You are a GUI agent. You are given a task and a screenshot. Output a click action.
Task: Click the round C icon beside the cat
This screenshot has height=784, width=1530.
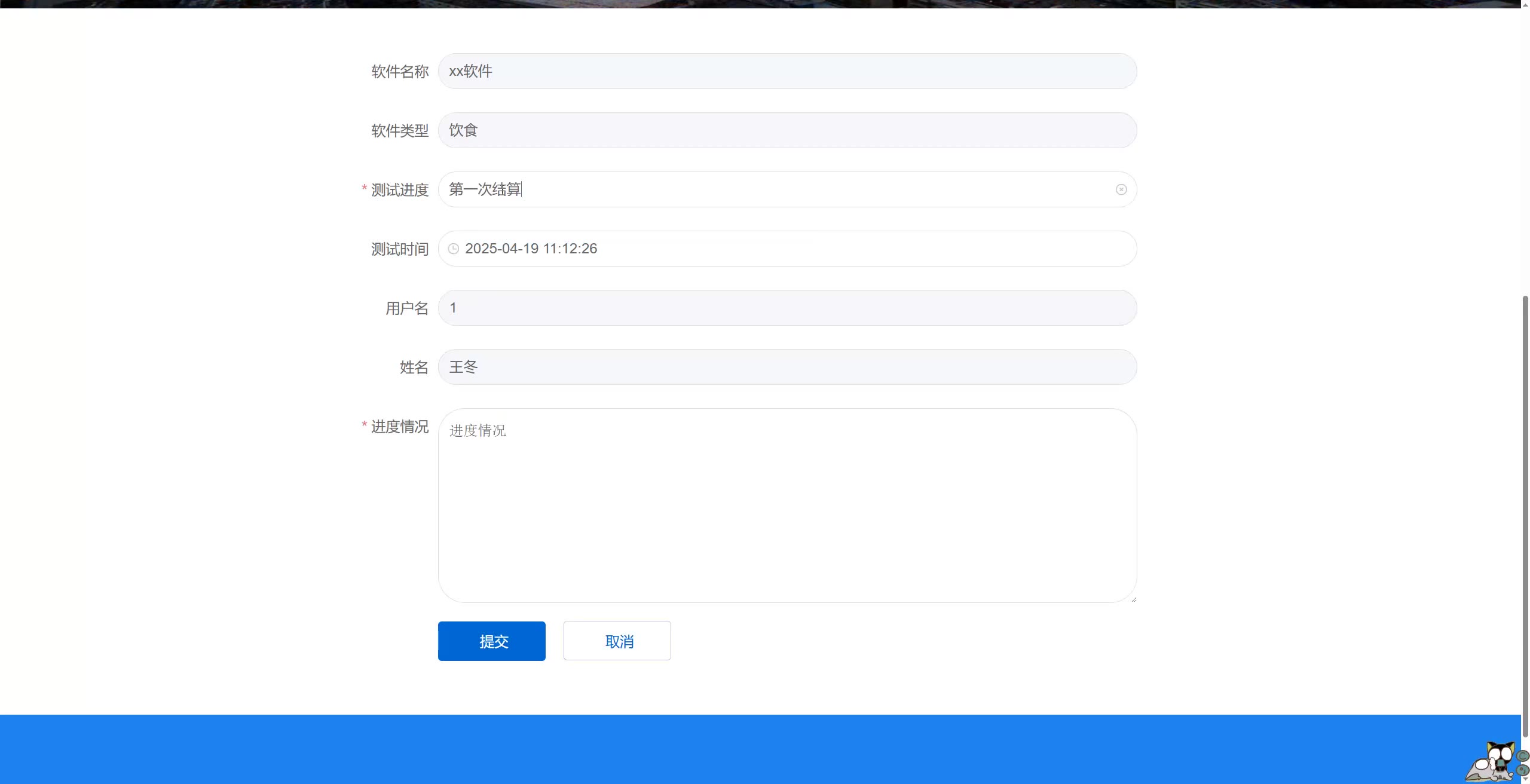(1523, 756)
